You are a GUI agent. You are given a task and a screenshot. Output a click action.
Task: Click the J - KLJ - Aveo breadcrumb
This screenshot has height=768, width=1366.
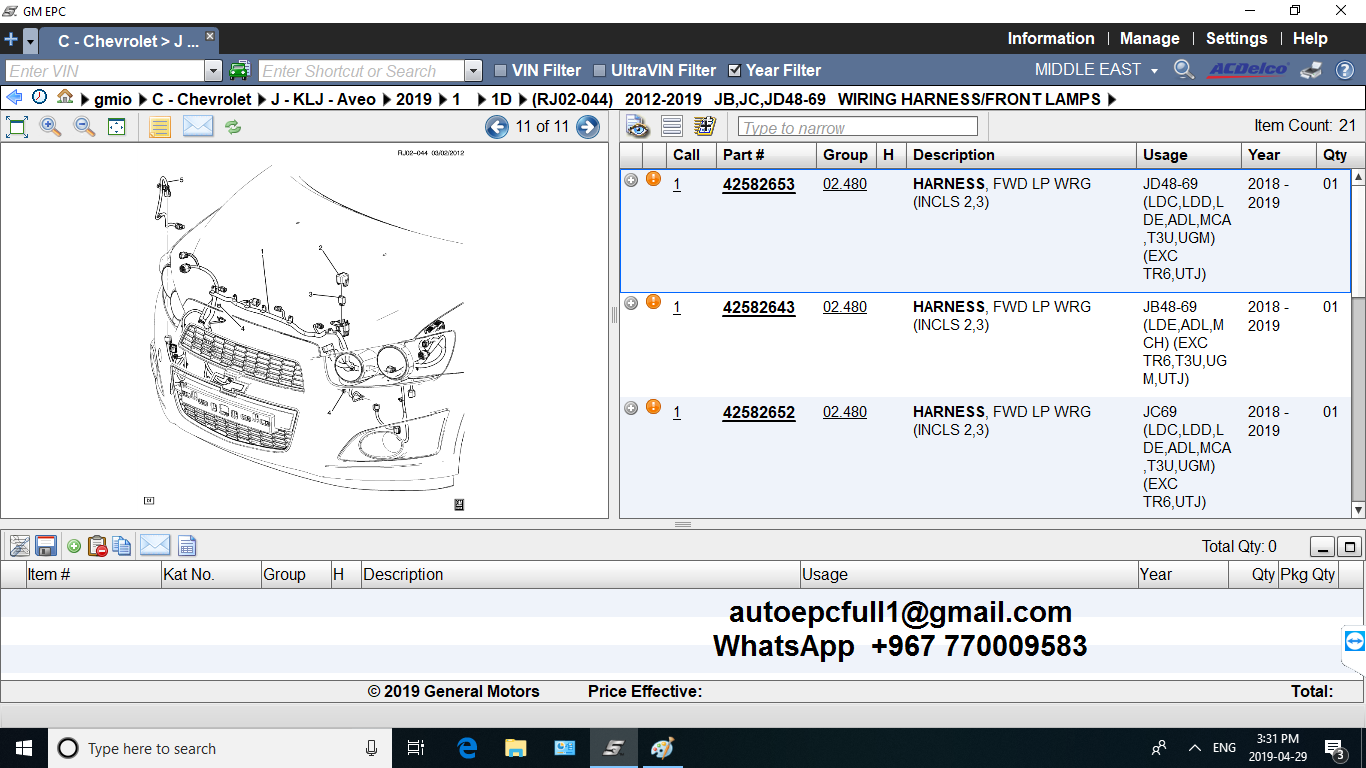[324, 99]
